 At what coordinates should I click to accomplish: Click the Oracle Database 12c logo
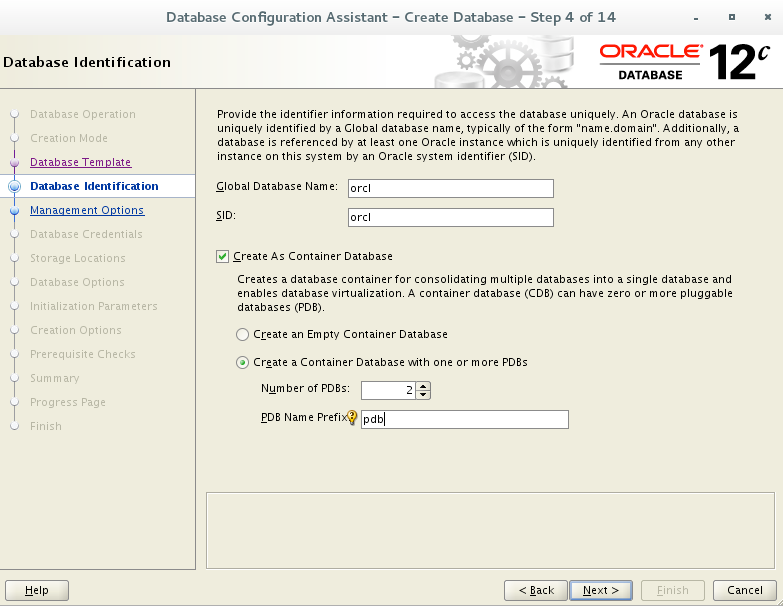pyautogui.click(x=684, y=62)
